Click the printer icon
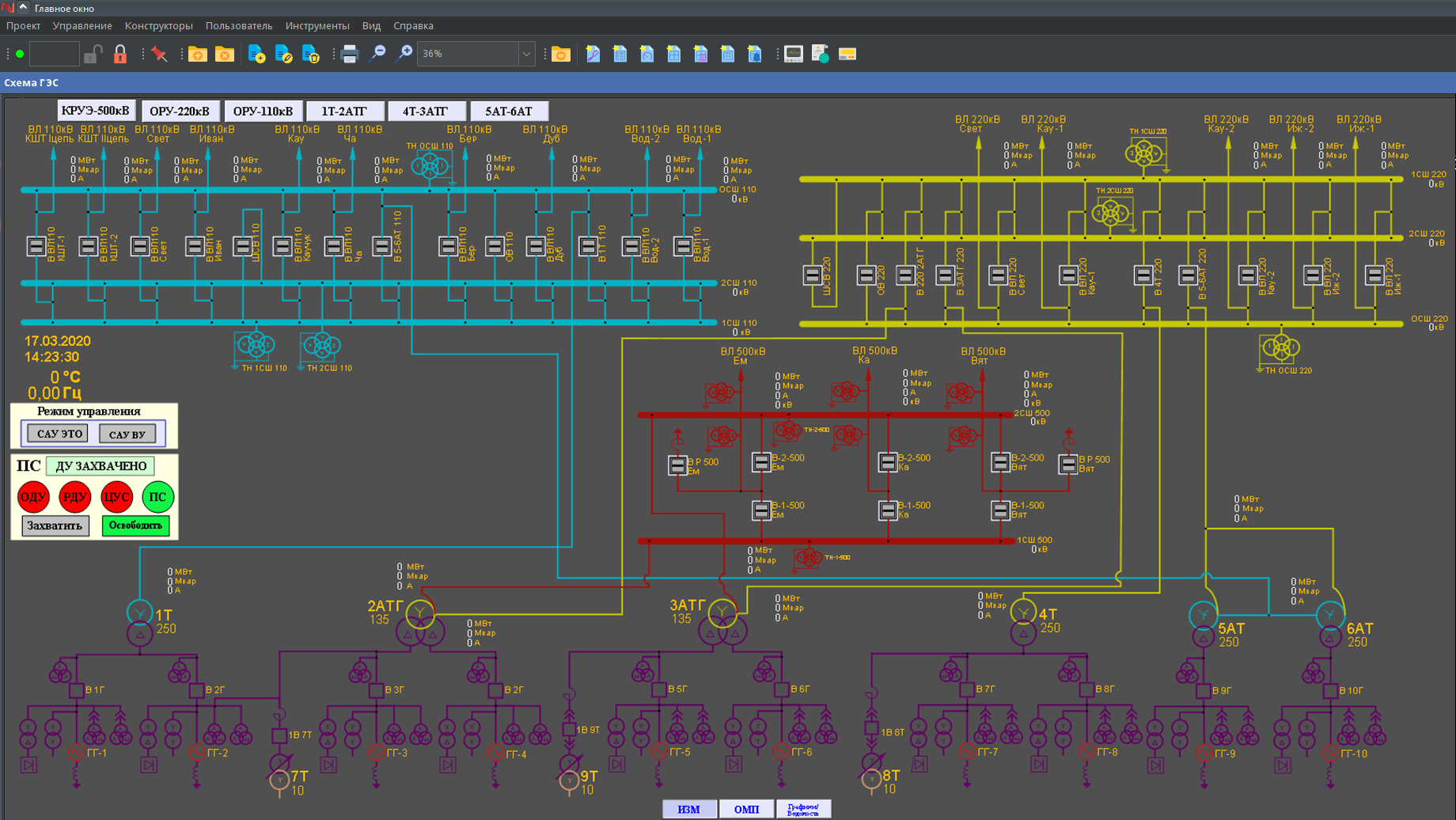 point(350,53)
